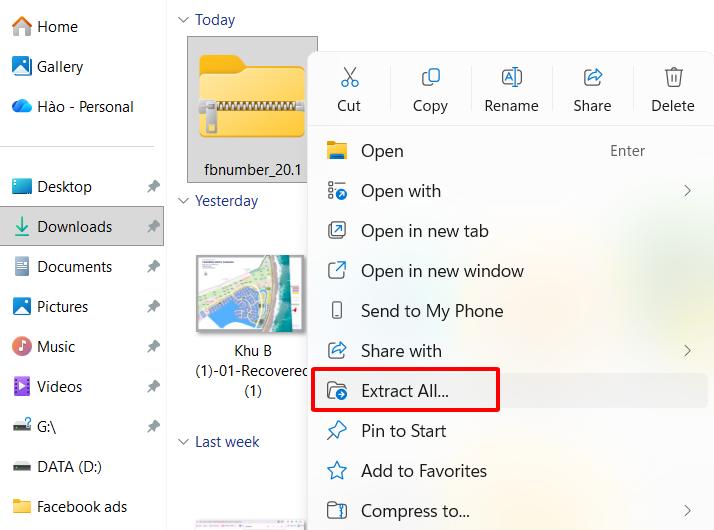Click the pin icon beside Videos
Viewport: 714px width, 530px height.
[x=153, y=386]
